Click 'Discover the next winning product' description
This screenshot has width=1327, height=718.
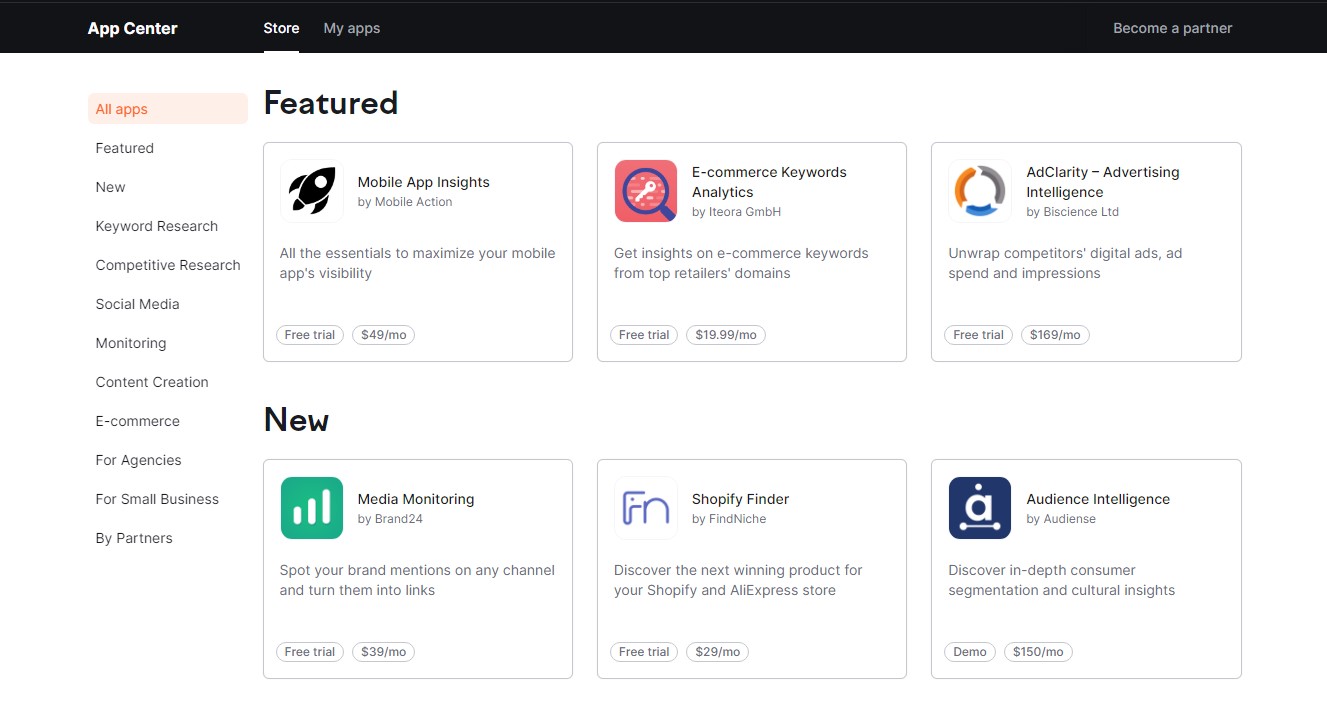coord(738,580)
